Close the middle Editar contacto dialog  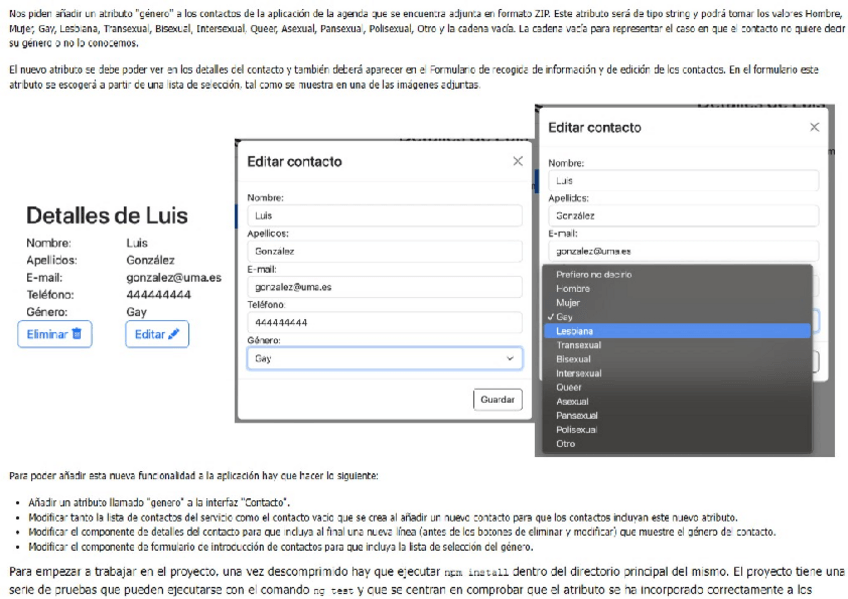pyautogui.click(x=518, y=161)
